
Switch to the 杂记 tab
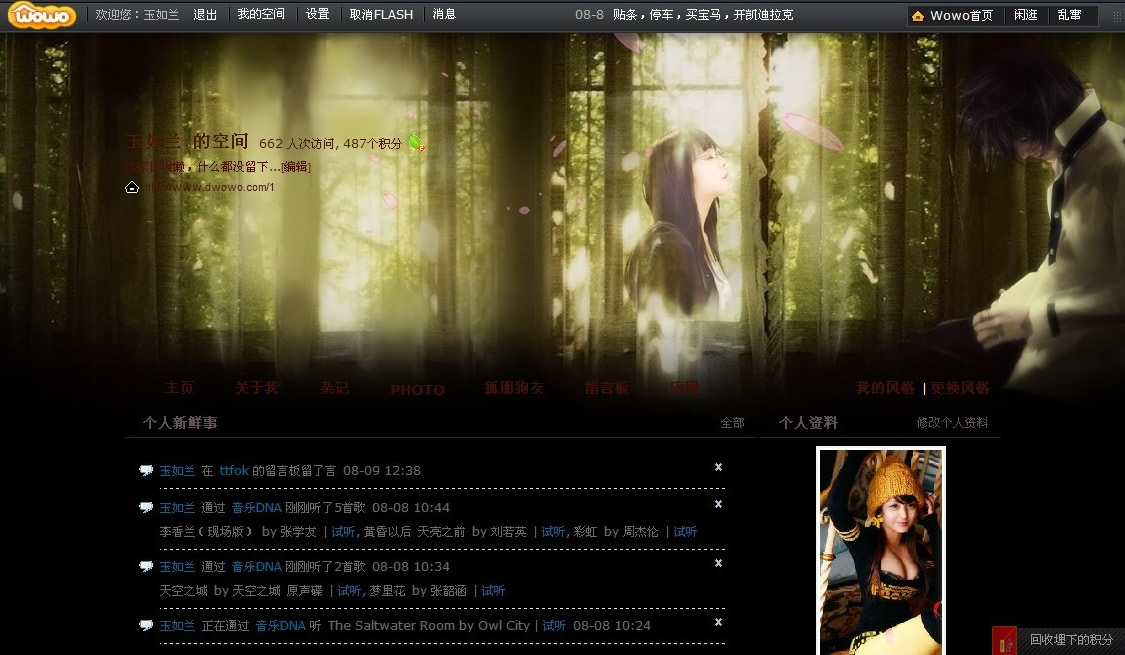(334, 388)
